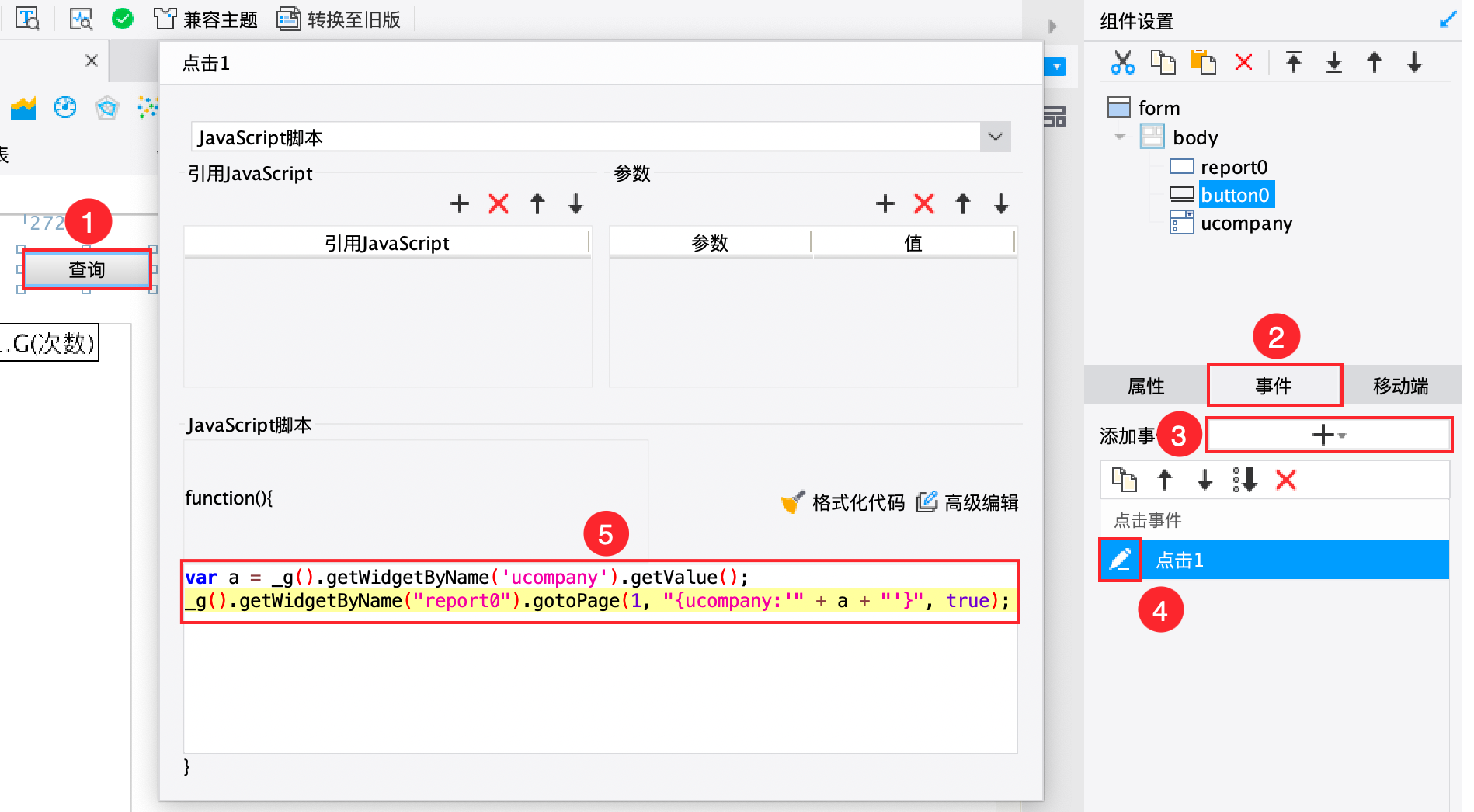Move component to bottom

1334,62
